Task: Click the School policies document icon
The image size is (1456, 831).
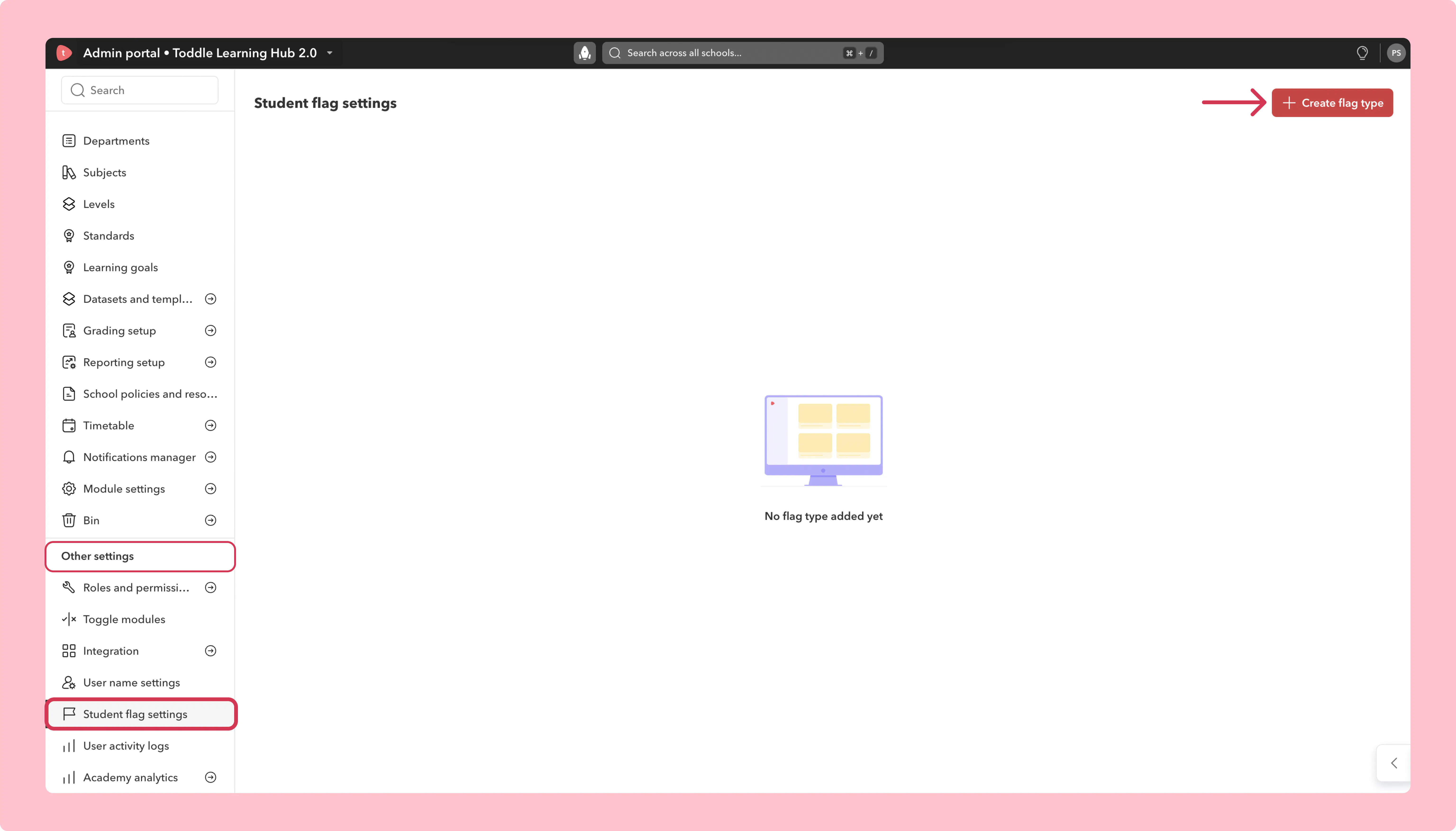Action: coord(69,394)
